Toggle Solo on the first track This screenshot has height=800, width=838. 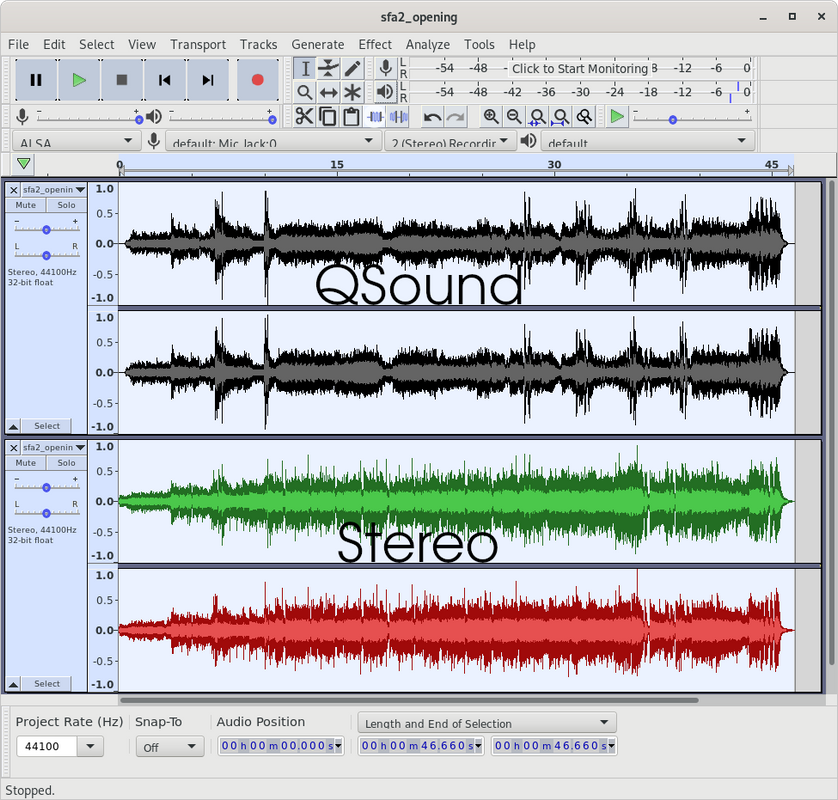click(66, 205)
